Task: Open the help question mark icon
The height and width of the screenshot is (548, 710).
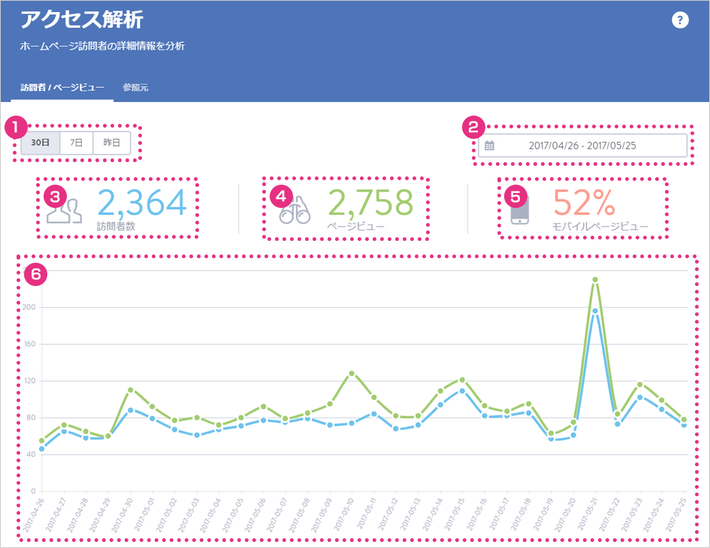Action: [x=680, y=20]
